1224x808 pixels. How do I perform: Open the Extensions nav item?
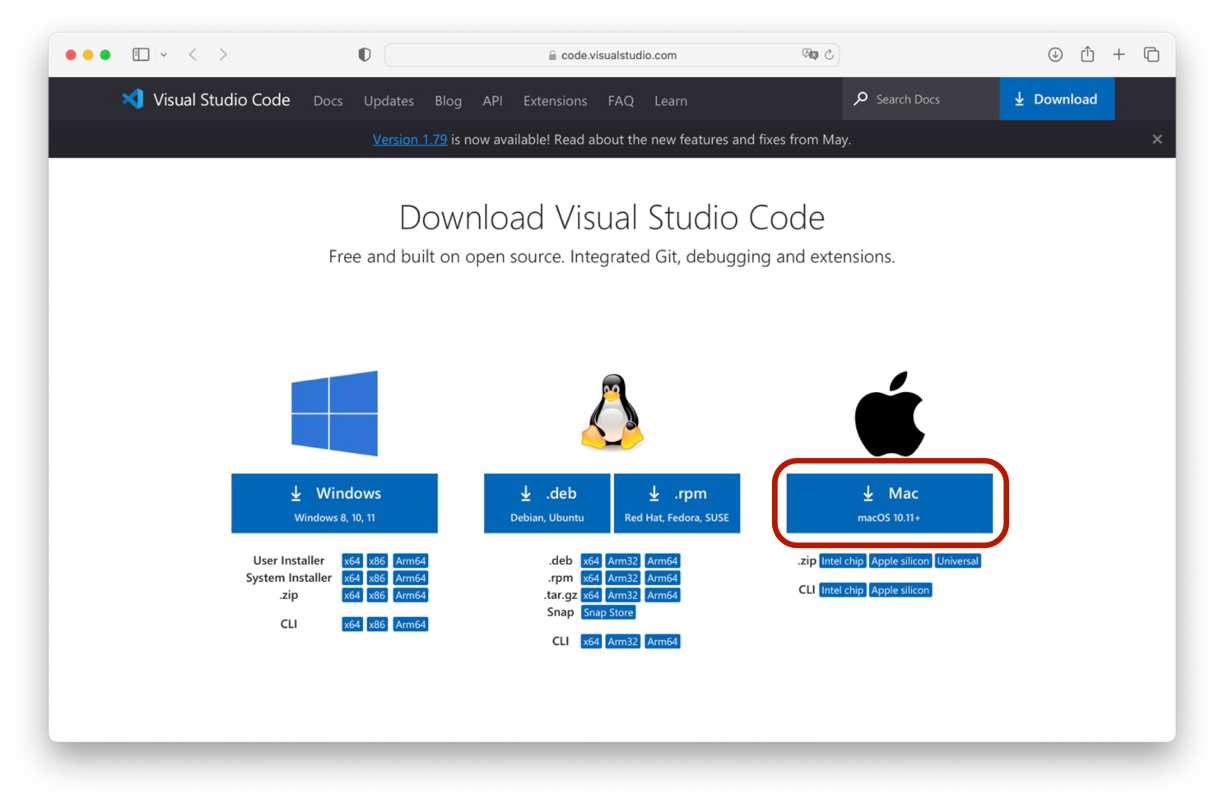pos(555,101)
